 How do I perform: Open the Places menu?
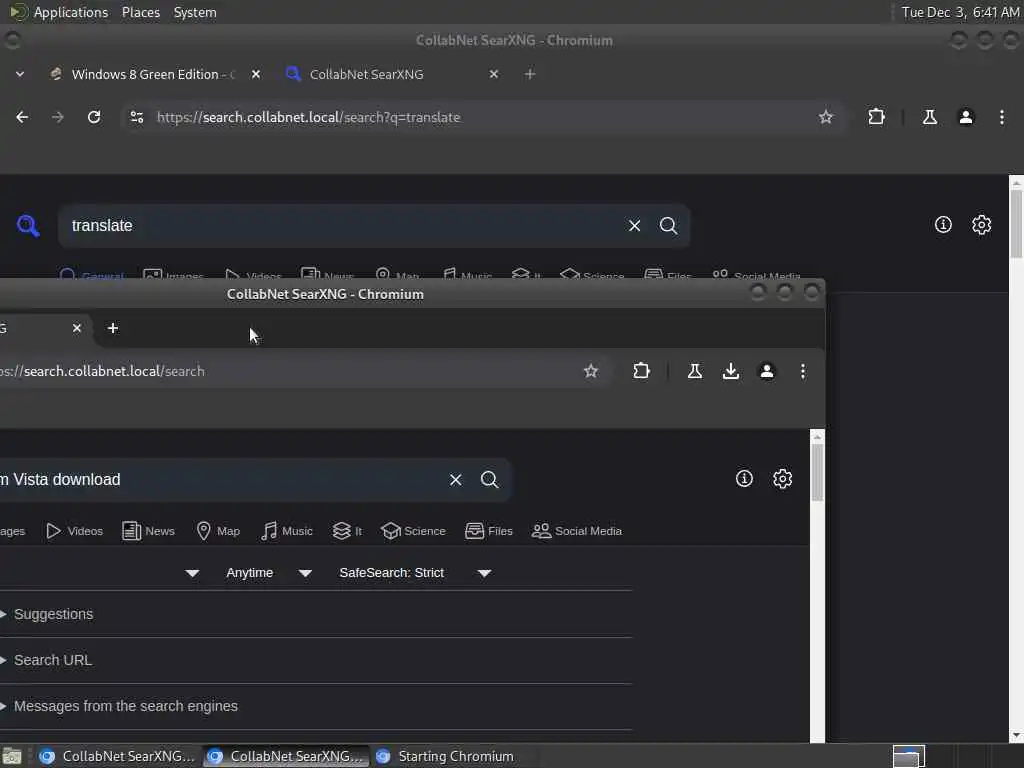pyautogui.click(x=140, y=12)
